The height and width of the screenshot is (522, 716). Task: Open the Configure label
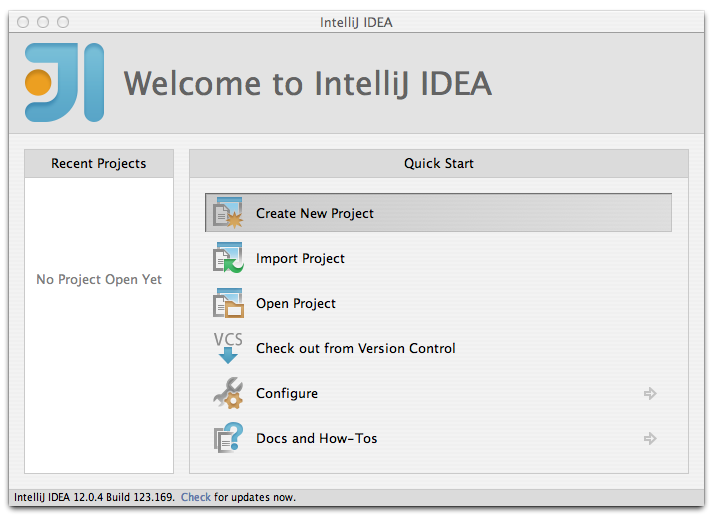287,394
